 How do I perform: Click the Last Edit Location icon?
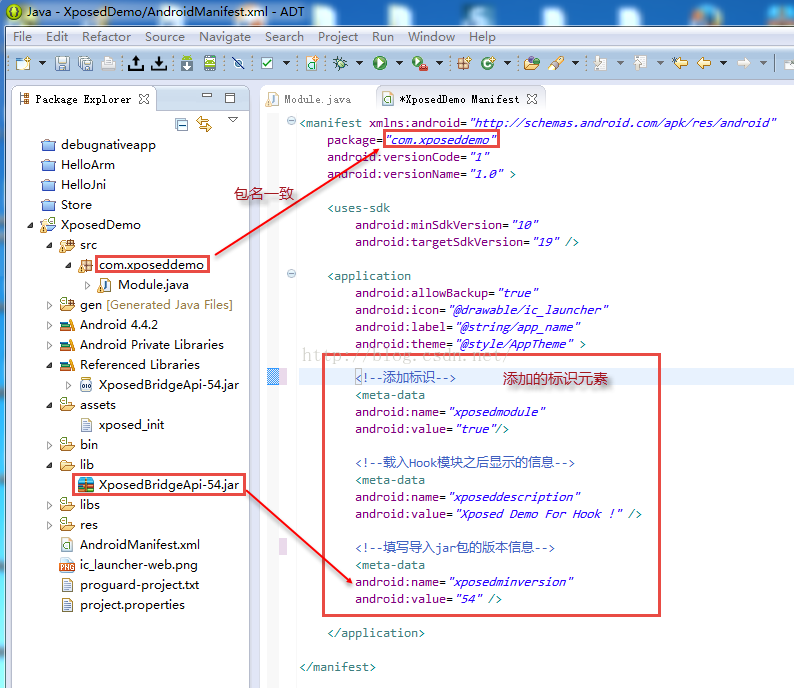tap(680, 63)
